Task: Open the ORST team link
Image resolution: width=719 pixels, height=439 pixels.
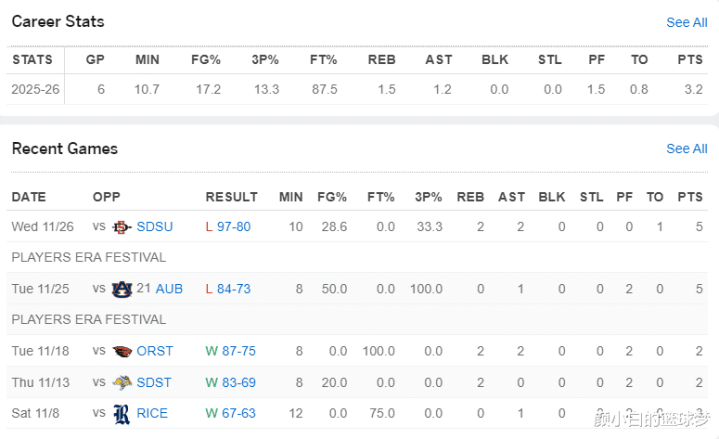Action: pyautogui.click(x=154, y=351)
